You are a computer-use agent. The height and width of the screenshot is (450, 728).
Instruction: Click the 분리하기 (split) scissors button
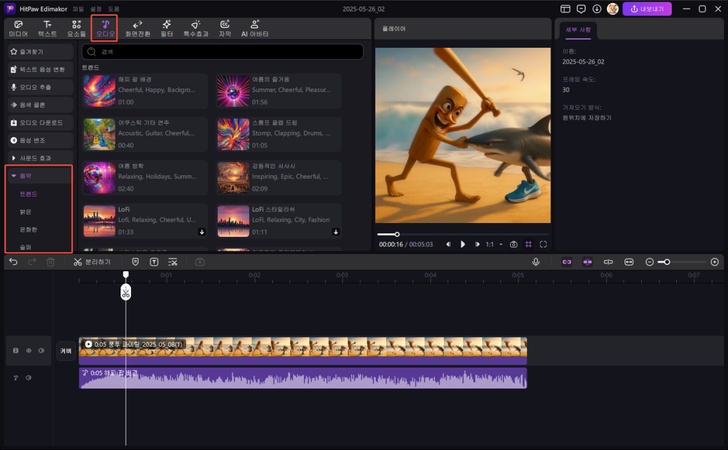(x=92, y=262)
